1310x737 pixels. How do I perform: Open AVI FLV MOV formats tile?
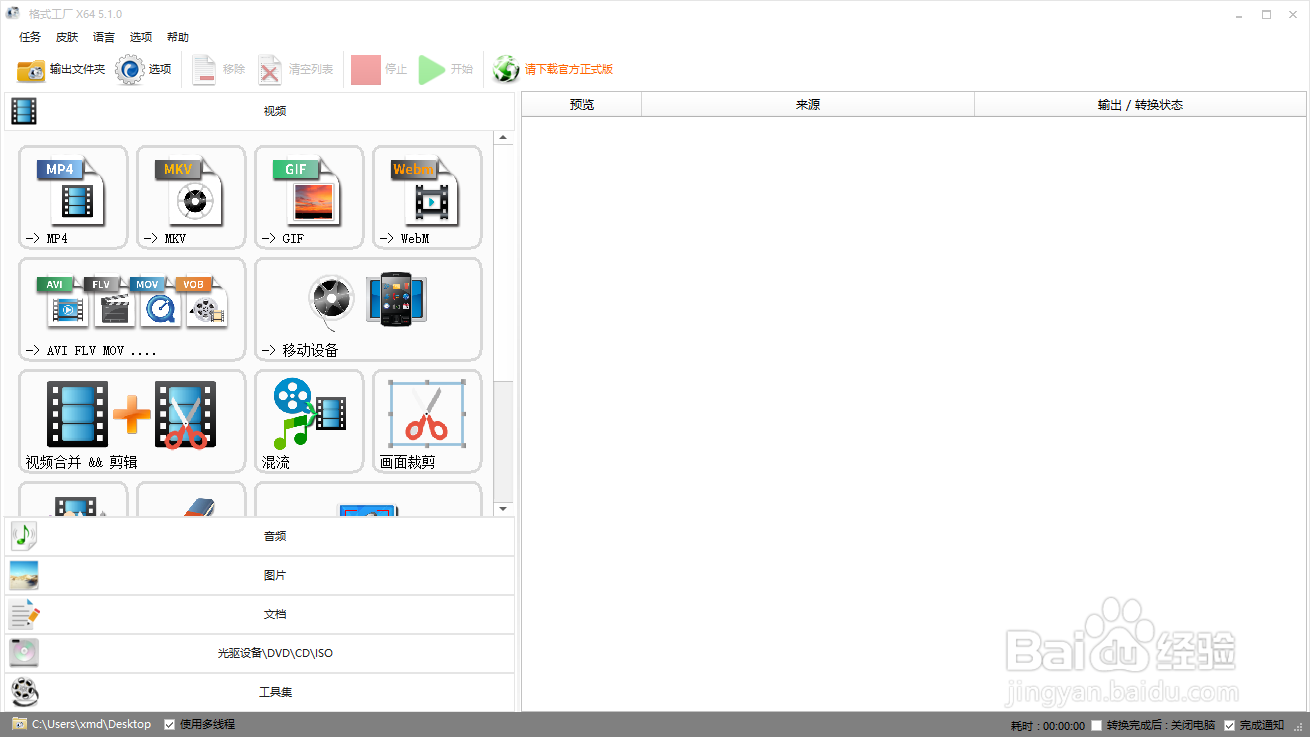coord(132,309)
